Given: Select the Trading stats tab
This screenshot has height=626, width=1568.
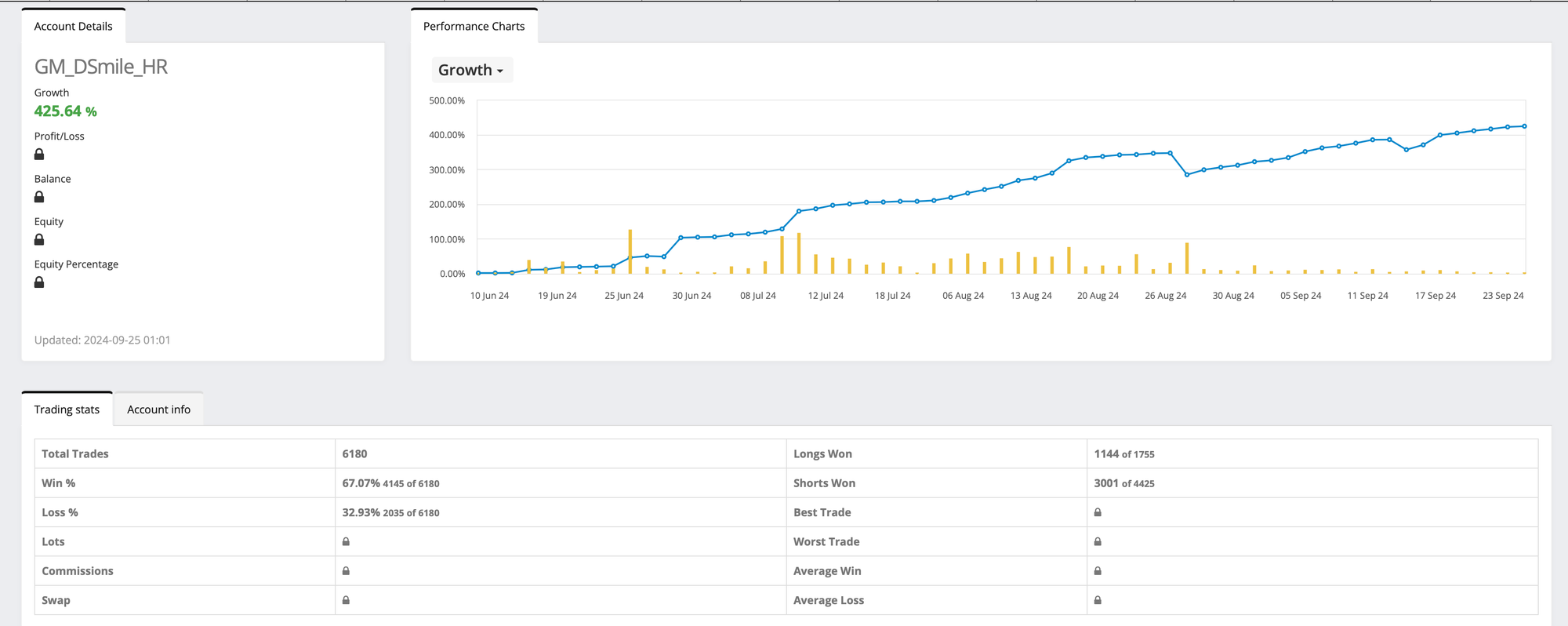Looking at the screenshot, I should pyautogui.click(x=67, y=409).
